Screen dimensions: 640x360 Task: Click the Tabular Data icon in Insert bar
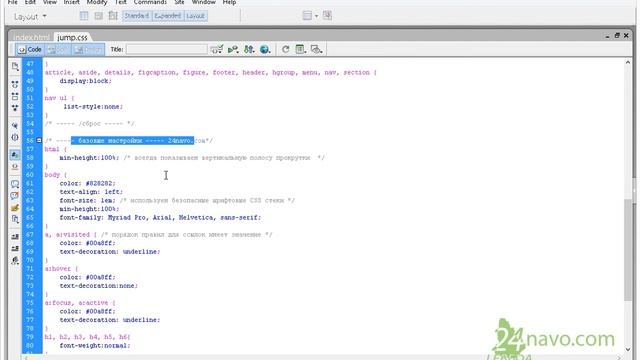pos(327,16)
